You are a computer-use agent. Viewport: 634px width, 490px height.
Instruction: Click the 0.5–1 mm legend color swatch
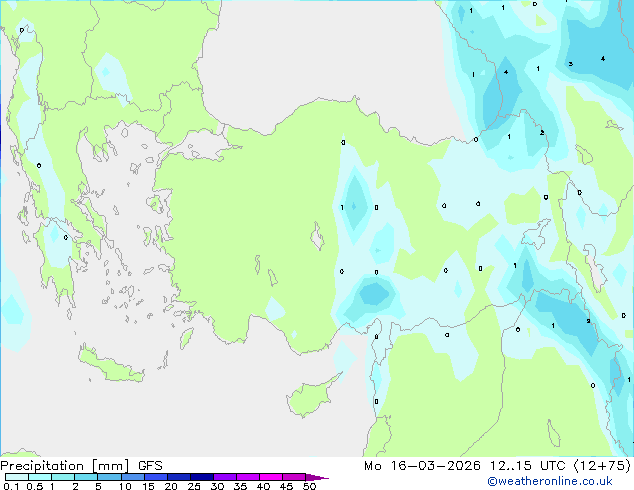[40, 477]
